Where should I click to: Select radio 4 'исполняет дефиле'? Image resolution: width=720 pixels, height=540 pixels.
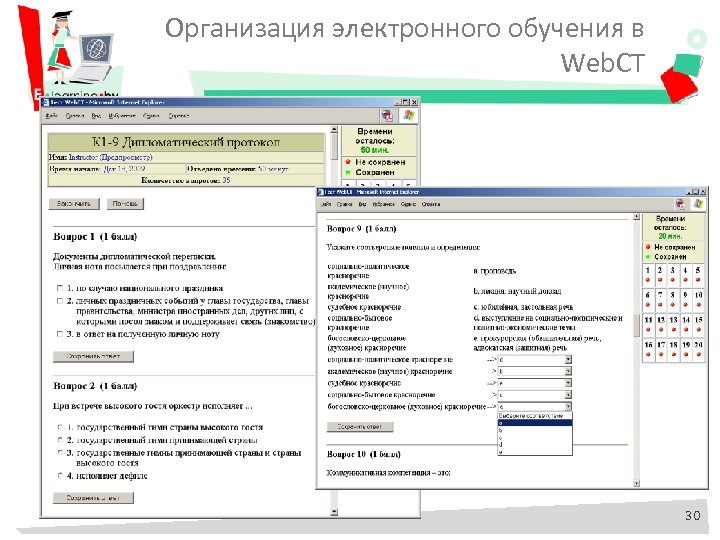60,476
